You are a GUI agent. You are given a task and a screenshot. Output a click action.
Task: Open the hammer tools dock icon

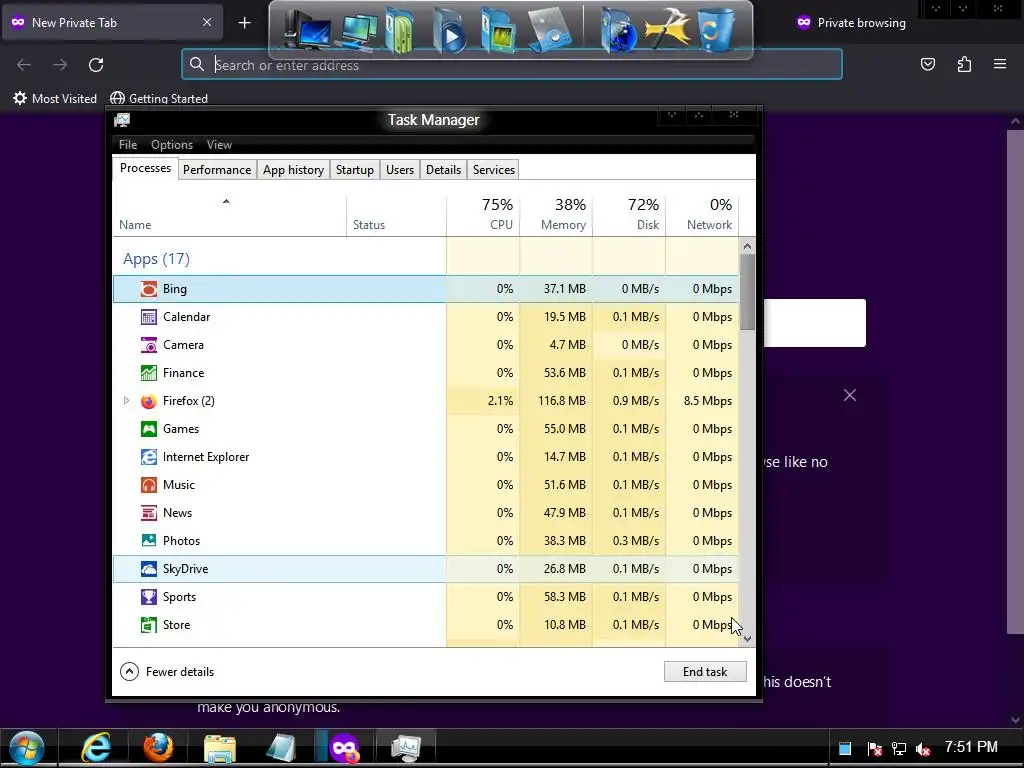[x=667, y=28]
